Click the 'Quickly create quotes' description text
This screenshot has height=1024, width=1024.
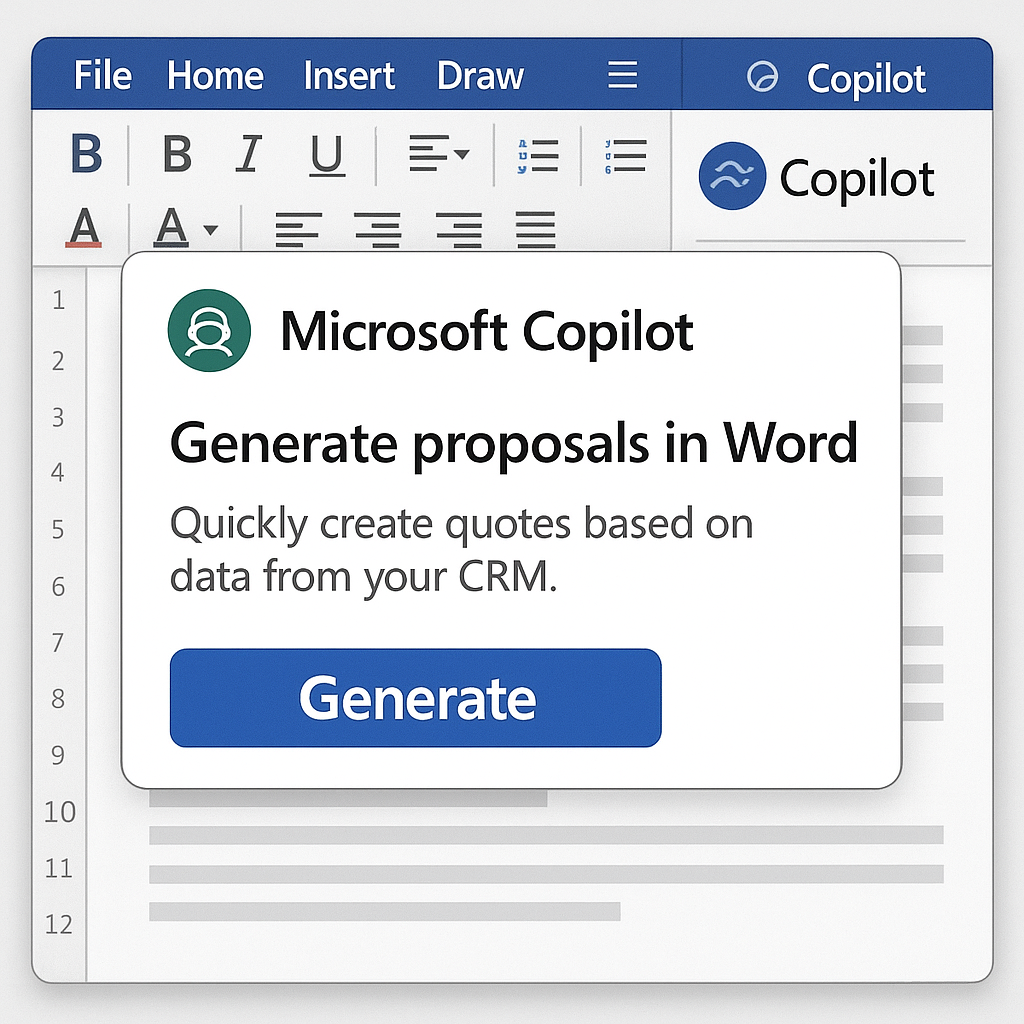tap(461, 550)
